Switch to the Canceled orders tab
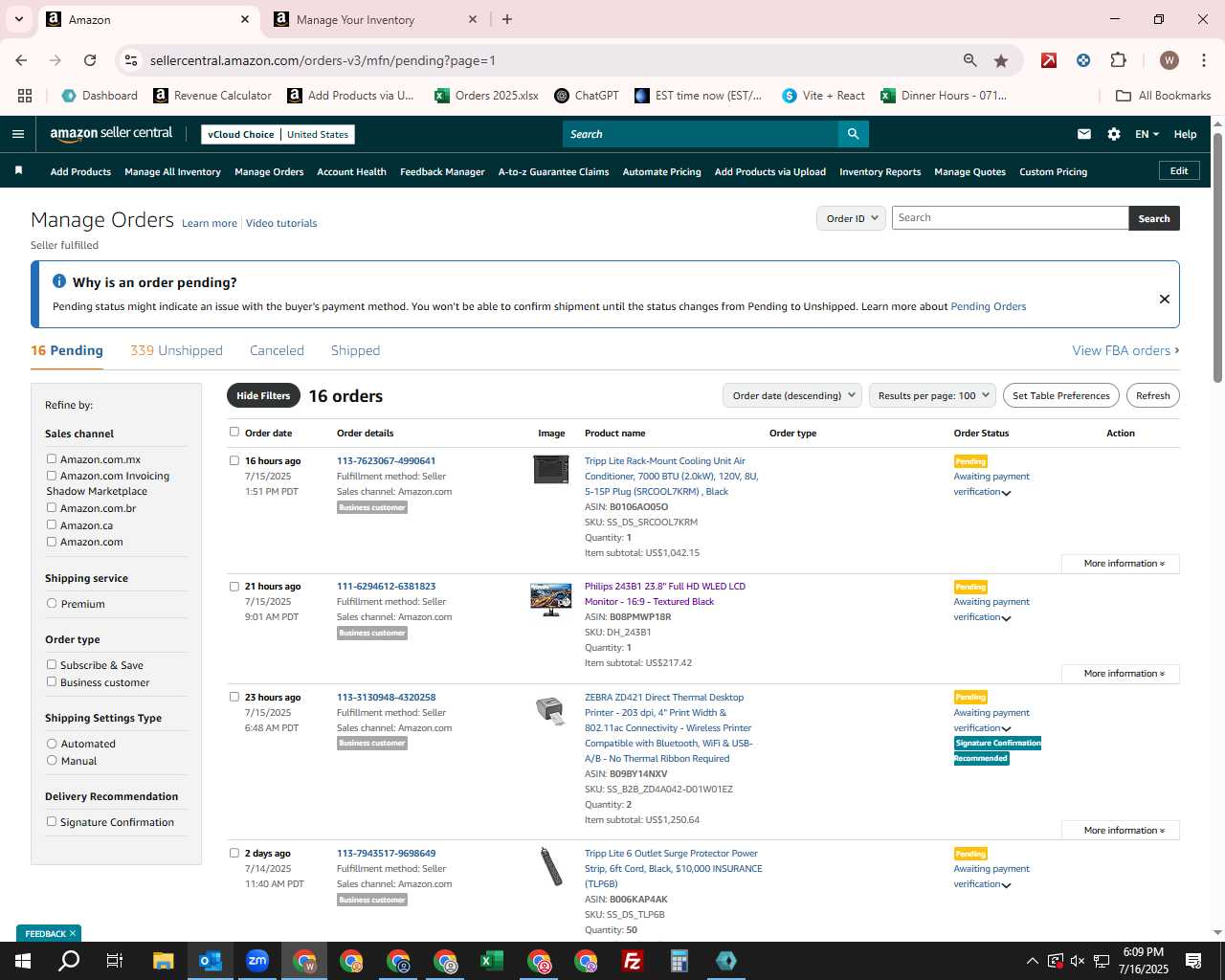The image size is (1225, 980). pyautogui.click(x=277, y=350)
